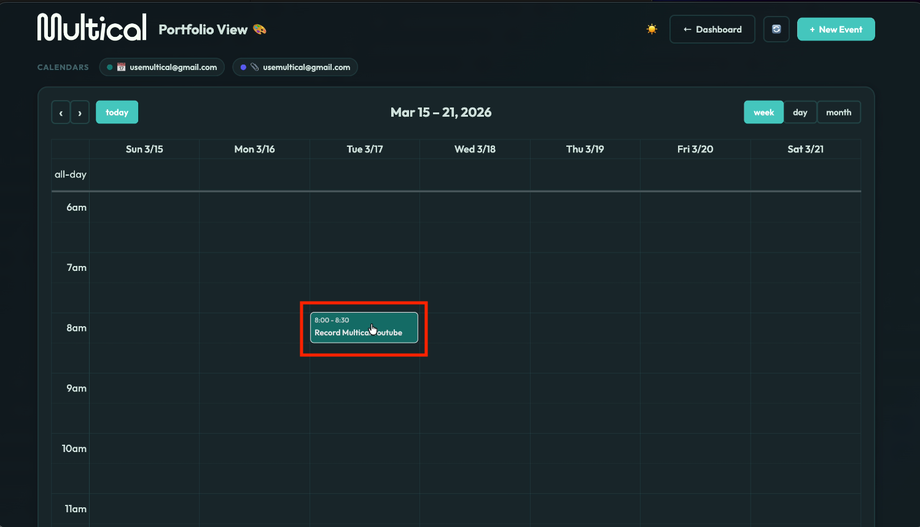Click the Tue 3/17 column header
Image resolution: width=920 pixels, height=527 pixels.
(x=365, y=149)
